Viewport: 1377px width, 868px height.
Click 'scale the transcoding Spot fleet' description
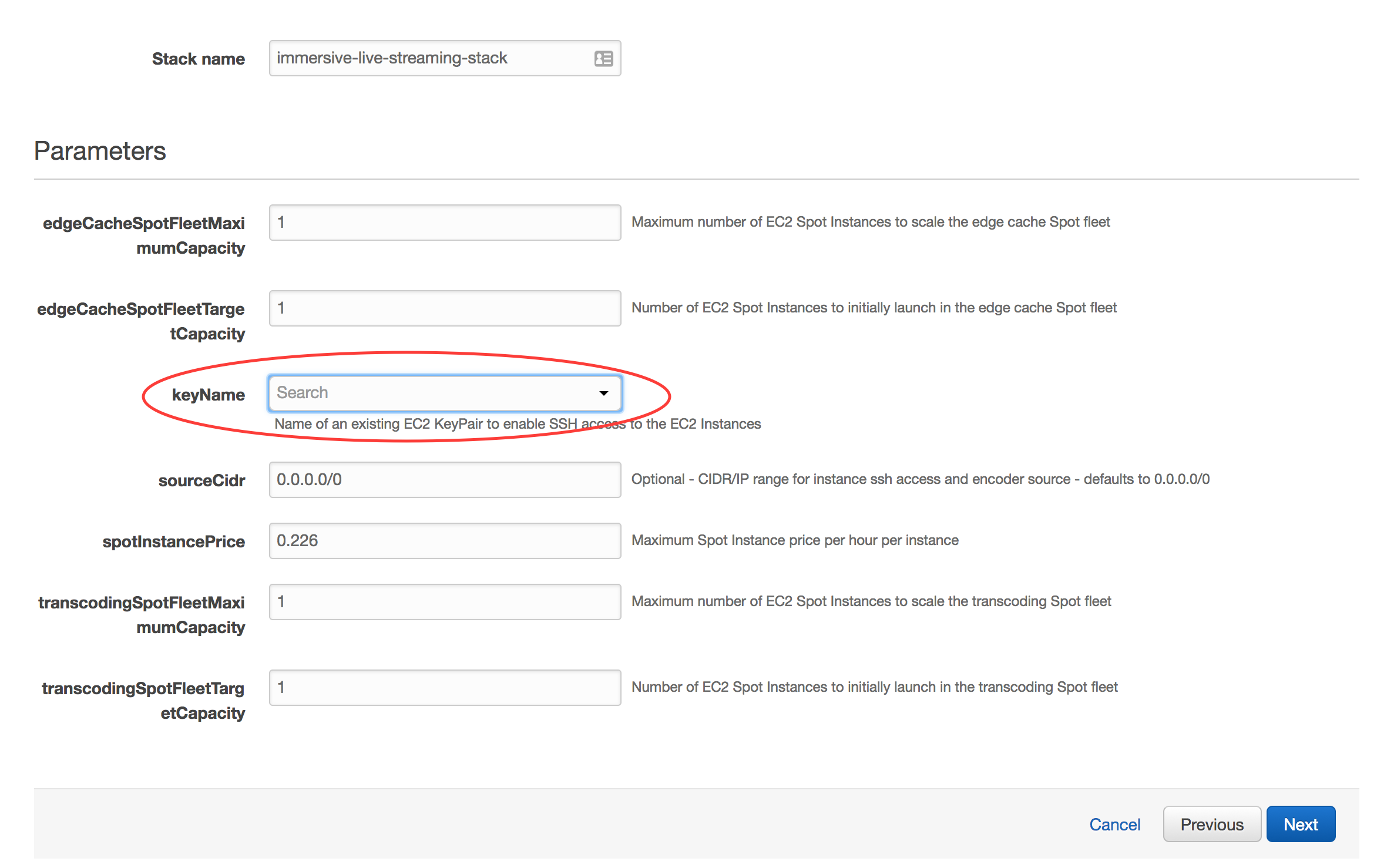(871, 601)
